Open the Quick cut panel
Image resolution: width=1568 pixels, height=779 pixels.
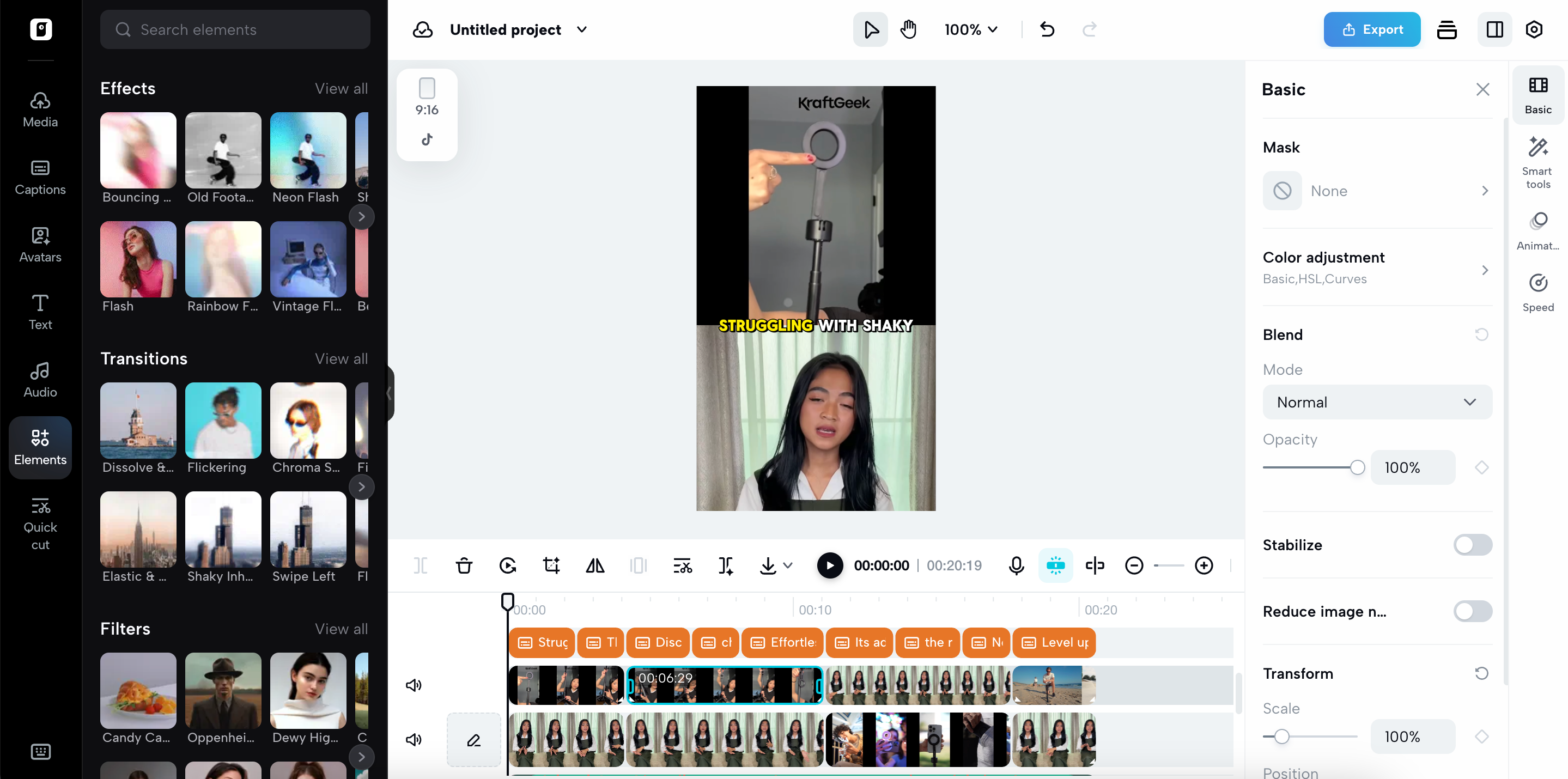coord(40,522)
